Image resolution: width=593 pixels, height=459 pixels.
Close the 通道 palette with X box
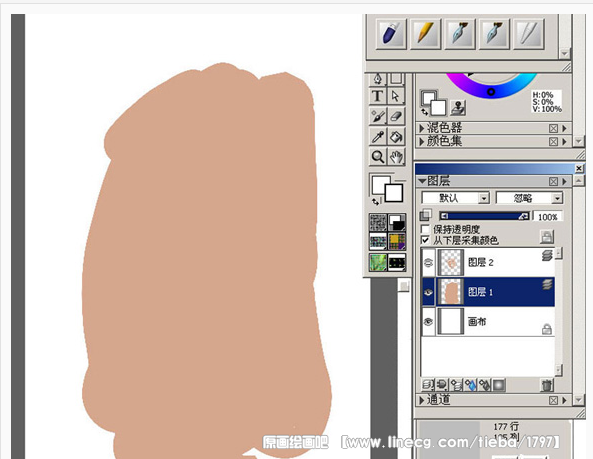(553, 400)
